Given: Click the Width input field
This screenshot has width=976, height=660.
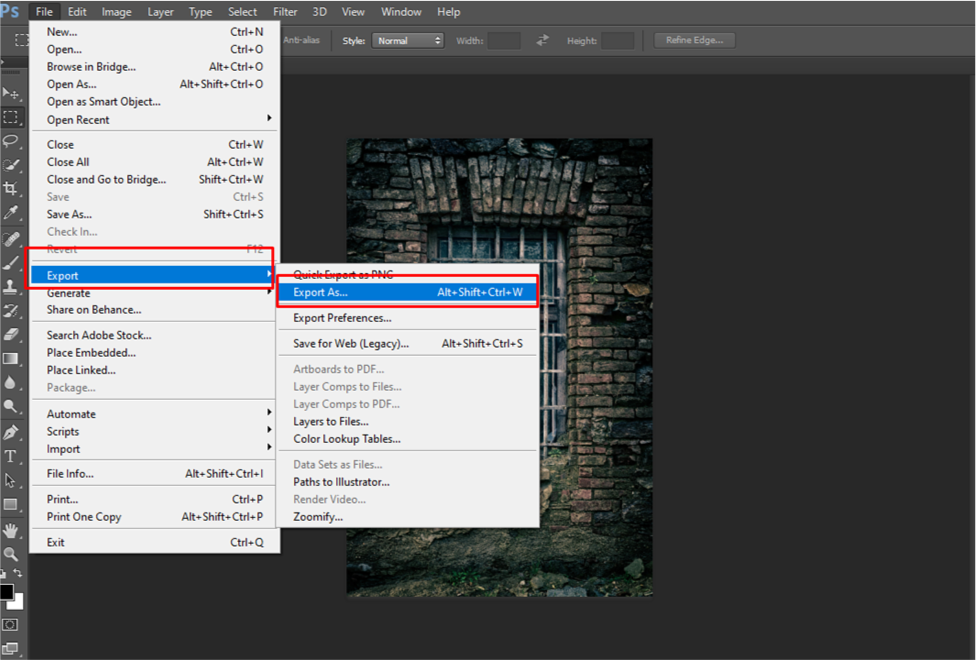Looking at the screenshot, I should pos(504,40).
